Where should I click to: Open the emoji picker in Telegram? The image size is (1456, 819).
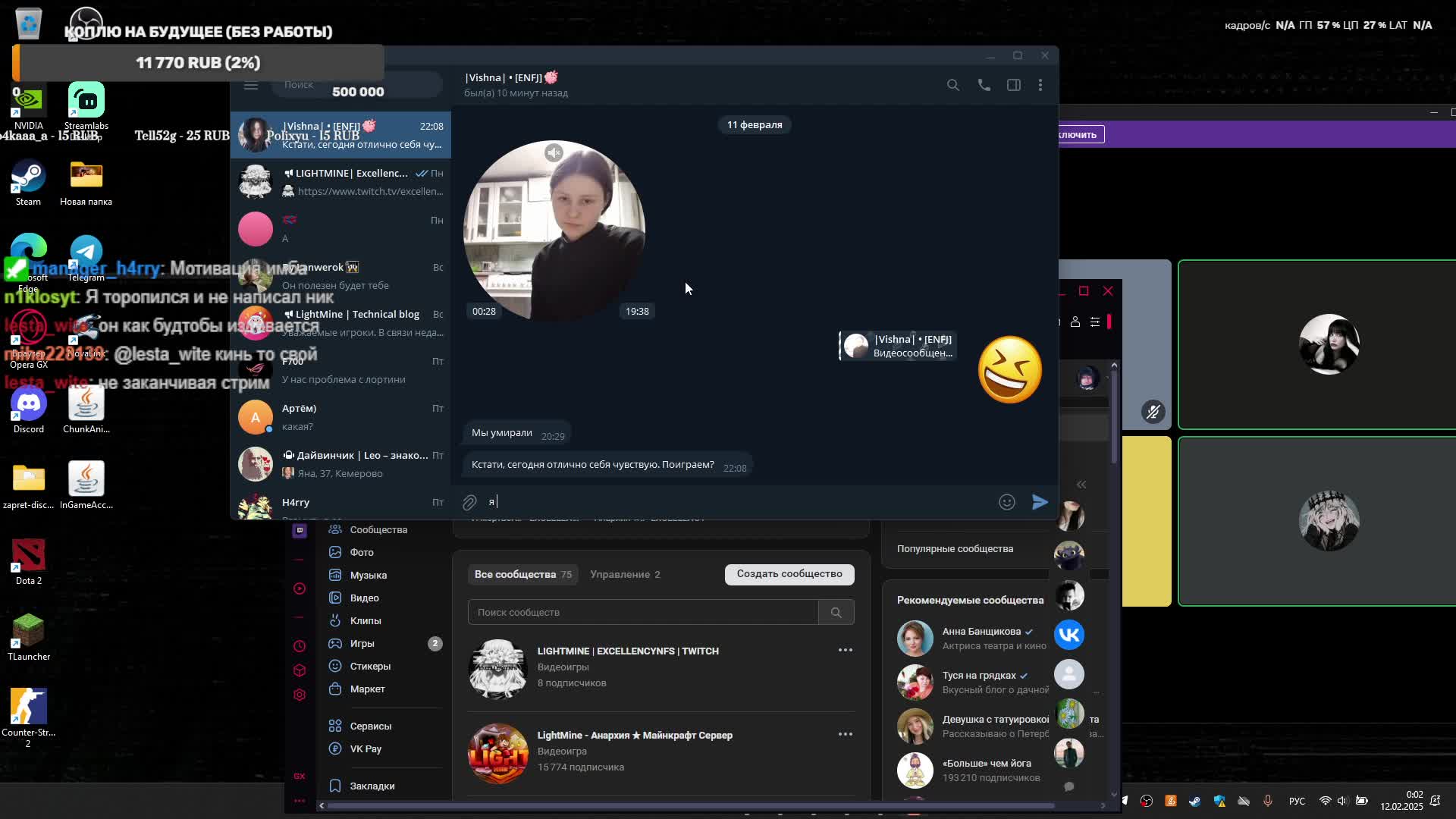coord(1006,502)
